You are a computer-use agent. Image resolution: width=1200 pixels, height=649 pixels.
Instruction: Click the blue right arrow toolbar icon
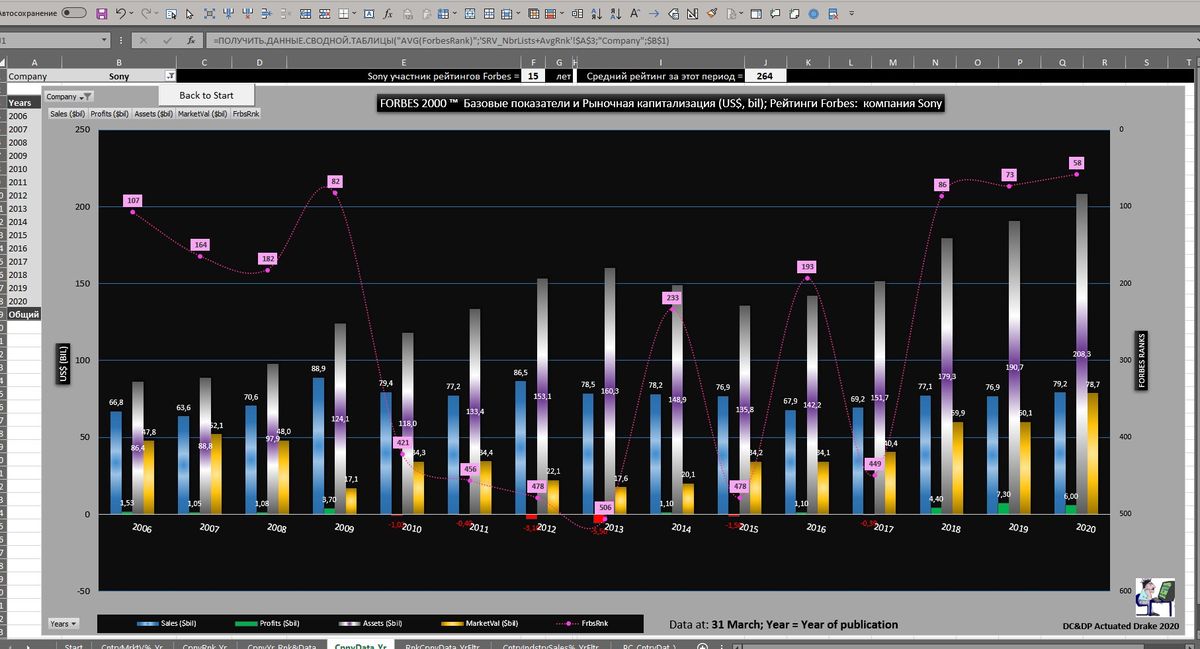point(654,14)
